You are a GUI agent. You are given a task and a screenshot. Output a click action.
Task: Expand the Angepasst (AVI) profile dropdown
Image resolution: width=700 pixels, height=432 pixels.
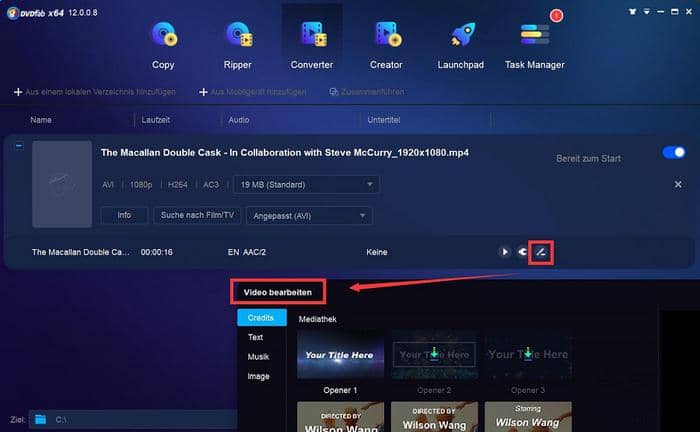309,216
